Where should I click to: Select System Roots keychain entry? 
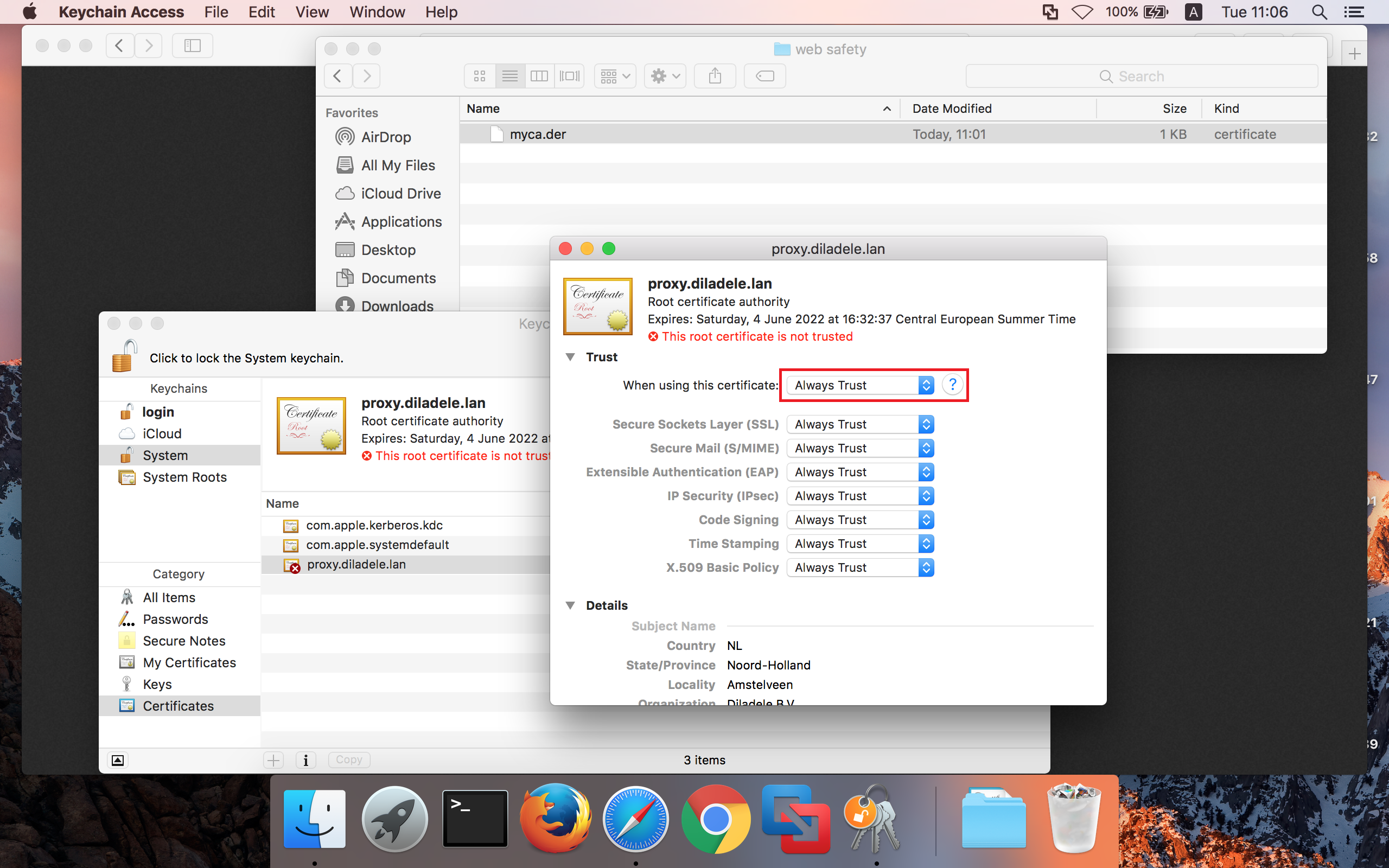point(185,477)
